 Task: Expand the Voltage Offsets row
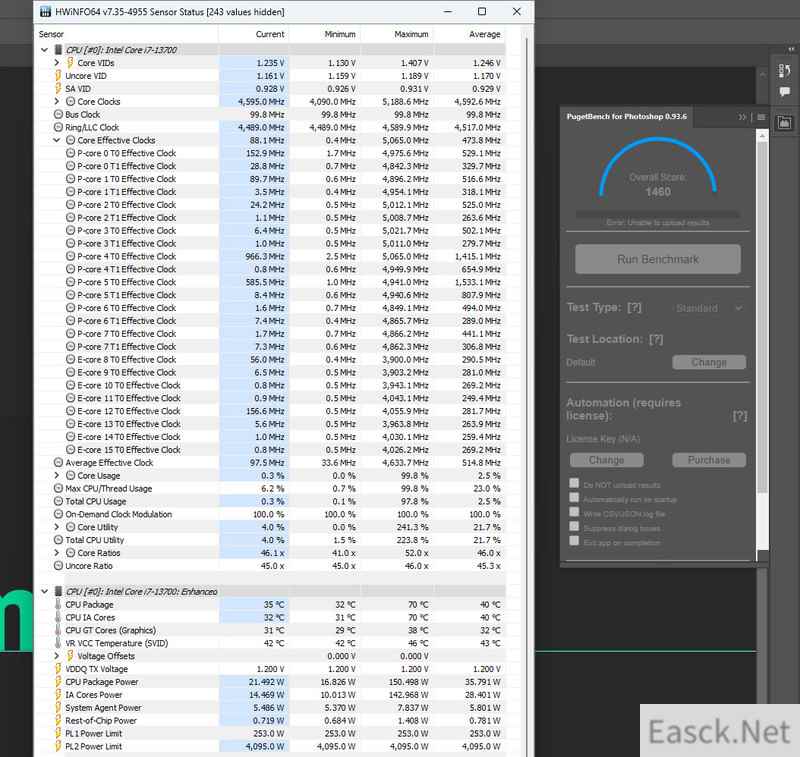click(x=57, y=655)
